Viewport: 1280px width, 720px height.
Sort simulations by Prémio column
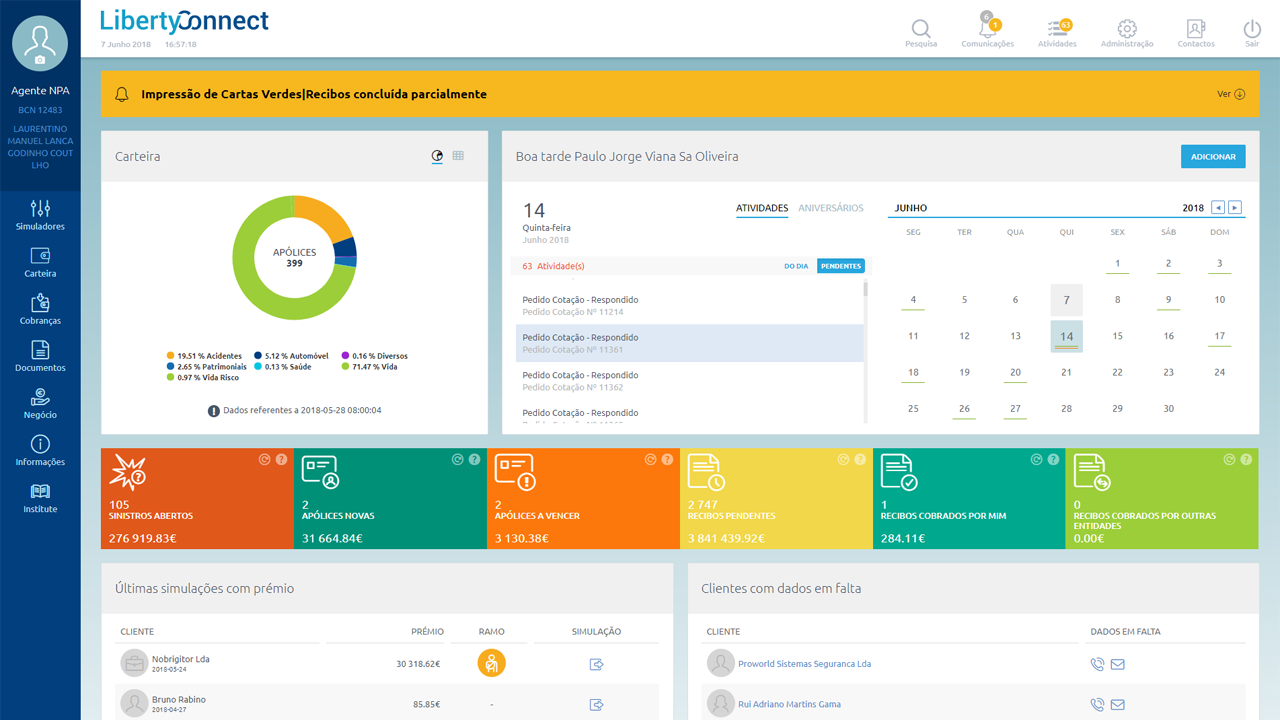coord(427,632)
